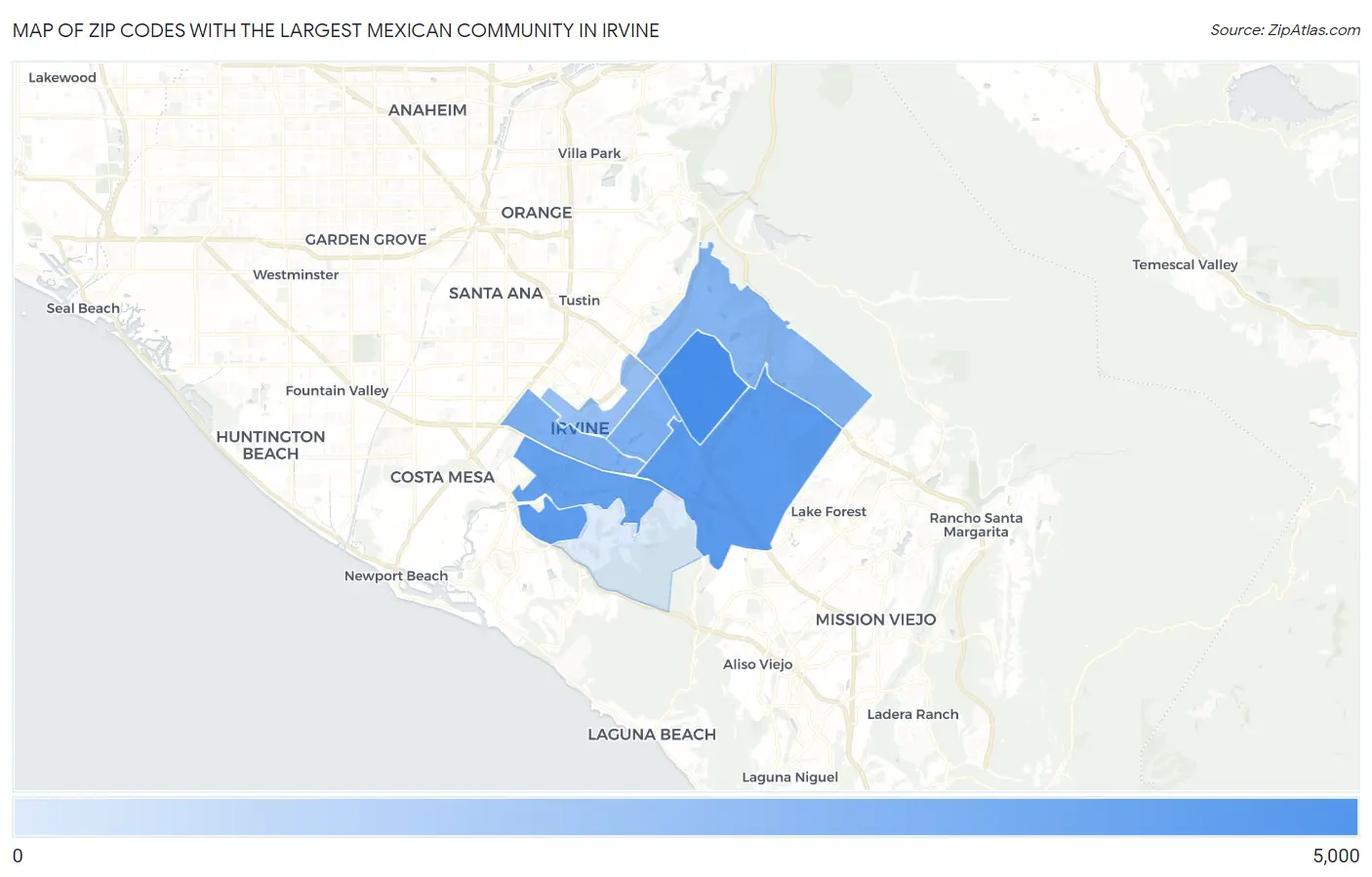Click the SANTA ANA map label
Image resolution: width=1372 pixels, height=877 pixels.
[496, 293]
